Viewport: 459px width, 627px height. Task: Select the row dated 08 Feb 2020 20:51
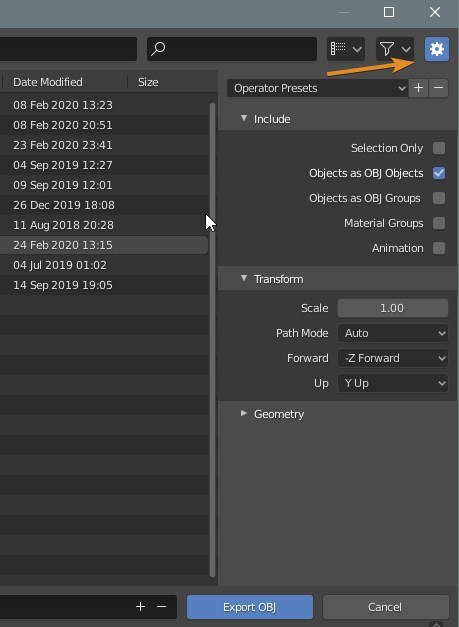click(x=104, y=125)
